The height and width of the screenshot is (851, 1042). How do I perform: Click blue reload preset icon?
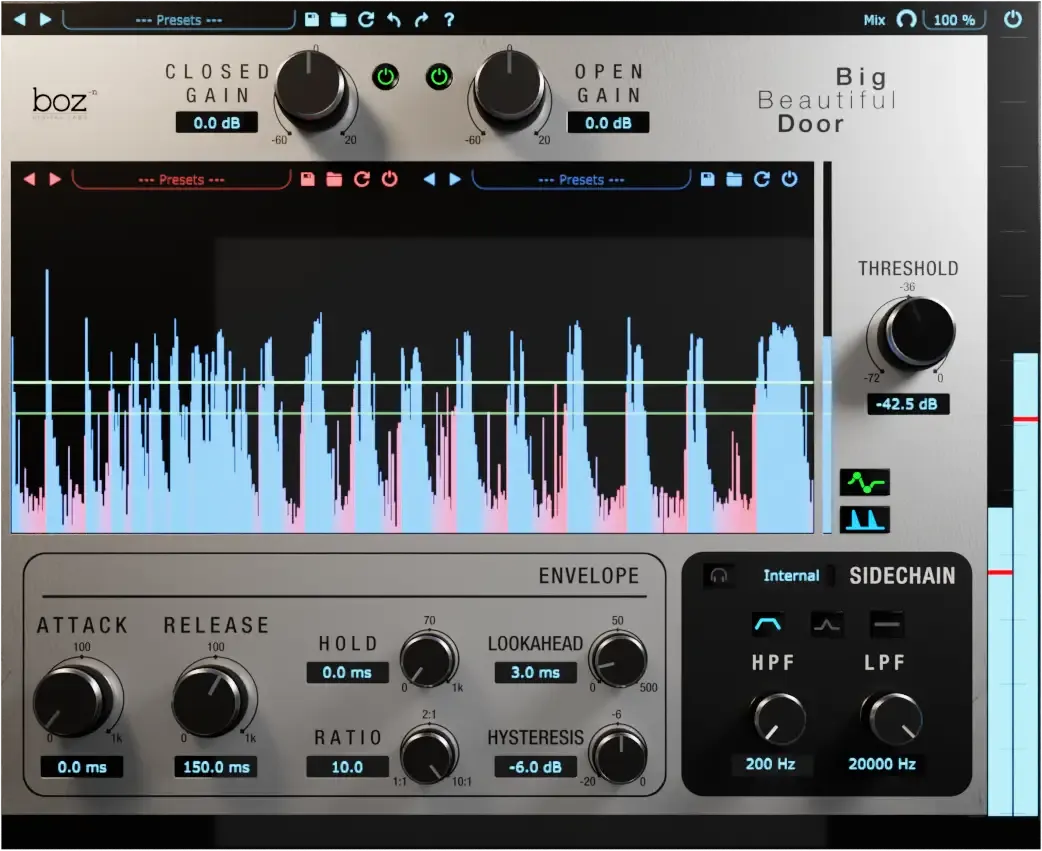coord(762,179)
